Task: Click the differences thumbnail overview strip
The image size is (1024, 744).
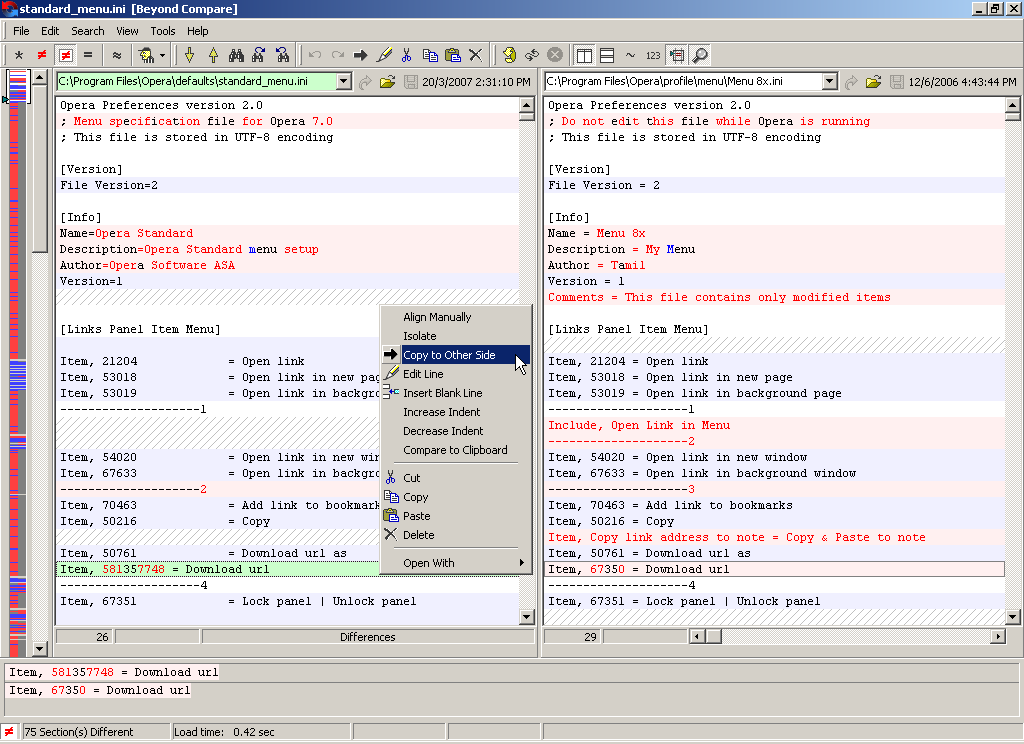Action: [18, 363]
